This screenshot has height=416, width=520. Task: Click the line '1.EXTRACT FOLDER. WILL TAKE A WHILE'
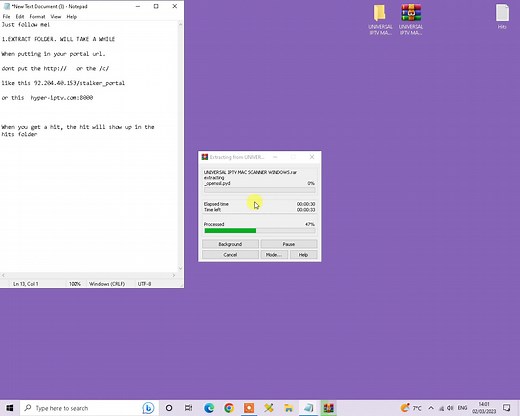58,39
